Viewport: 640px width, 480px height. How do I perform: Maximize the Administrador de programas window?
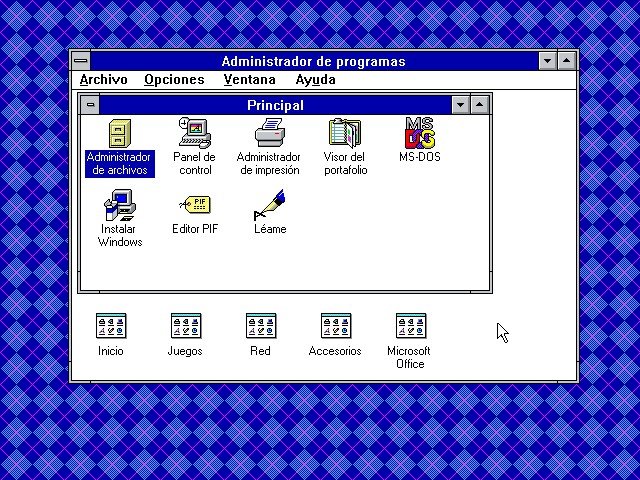click(567, 61)
